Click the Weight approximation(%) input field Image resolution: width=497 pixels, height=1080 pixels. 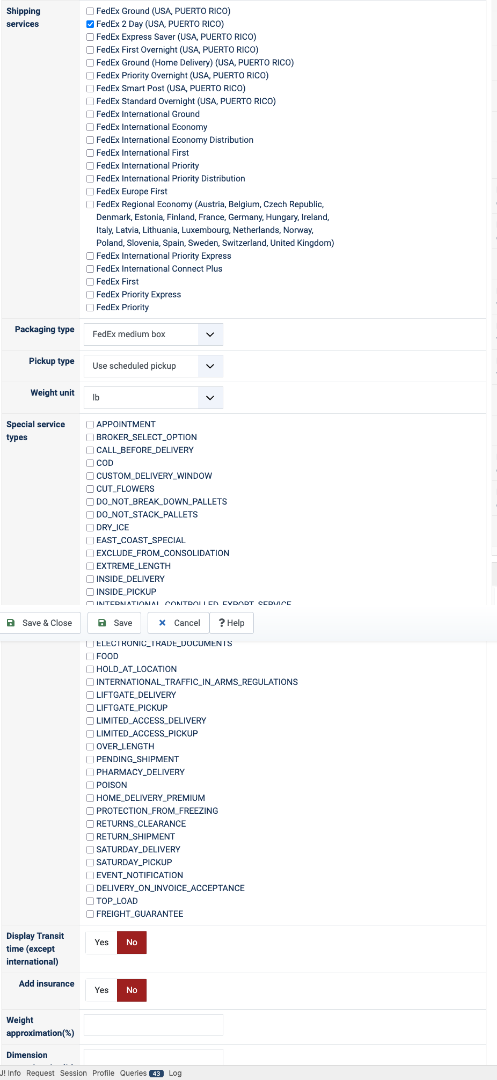coord(154,1025)
